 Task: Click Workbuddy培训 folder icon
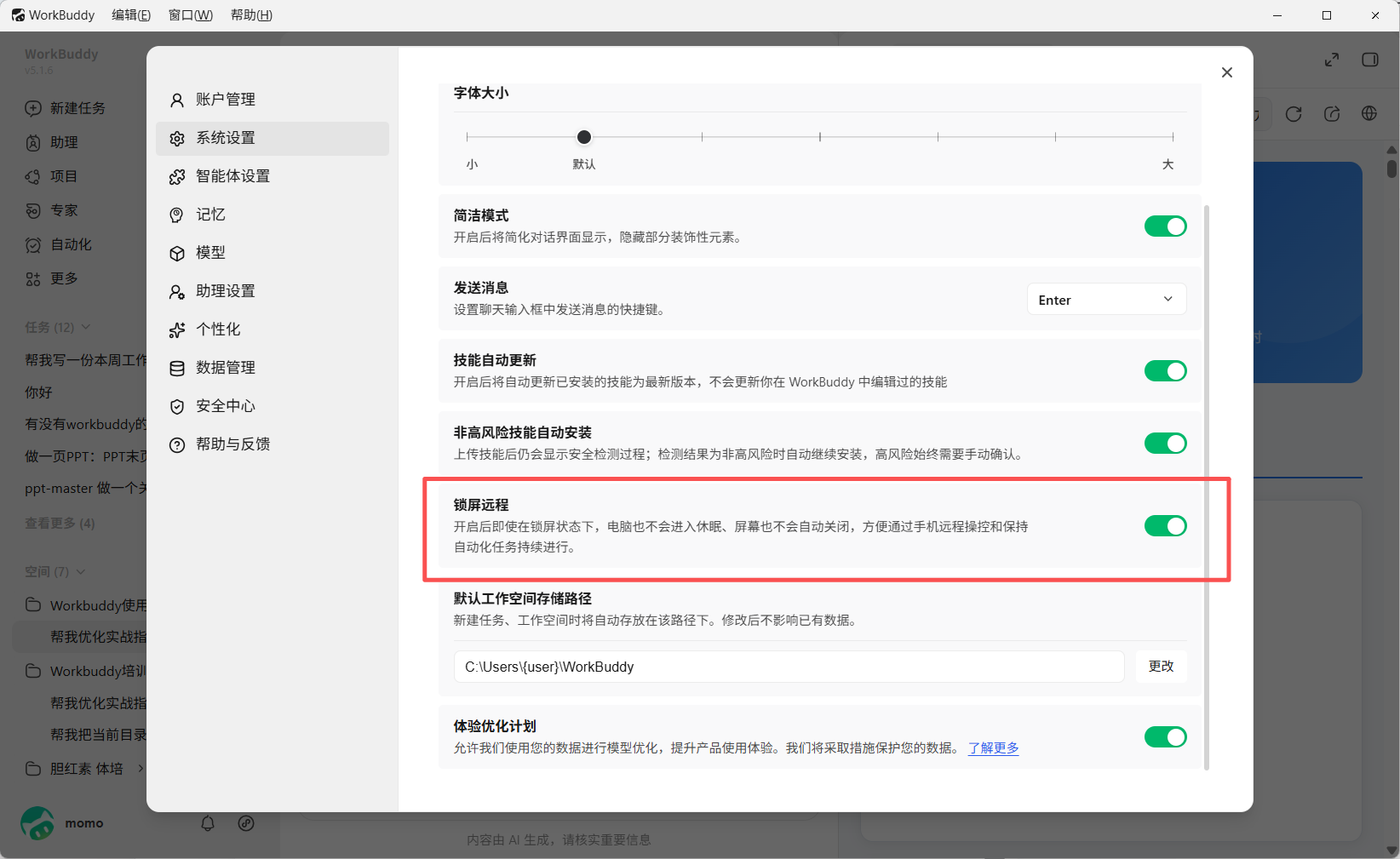pos(33,671)
